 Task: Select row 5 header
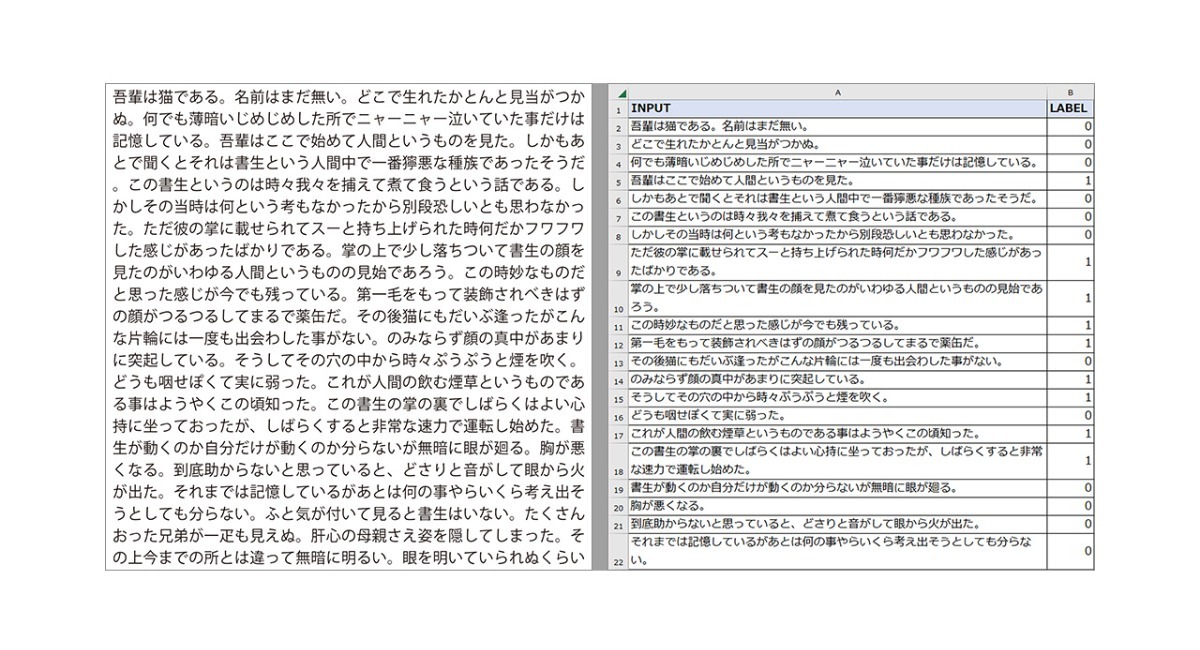coord(619,181)
